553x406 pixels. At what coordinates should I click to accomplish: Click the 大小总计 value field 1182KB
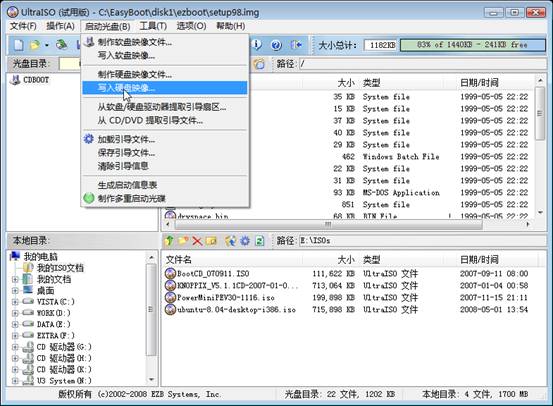click(x=381, y=45)
